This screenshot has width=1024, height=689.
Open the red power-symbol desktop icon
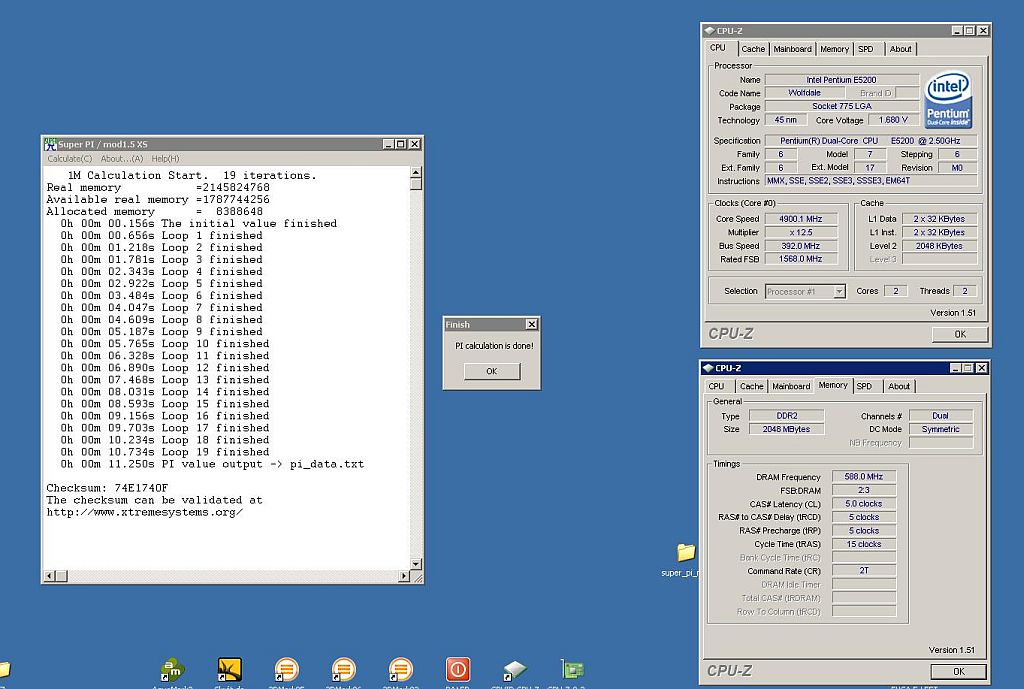point(458,670)
